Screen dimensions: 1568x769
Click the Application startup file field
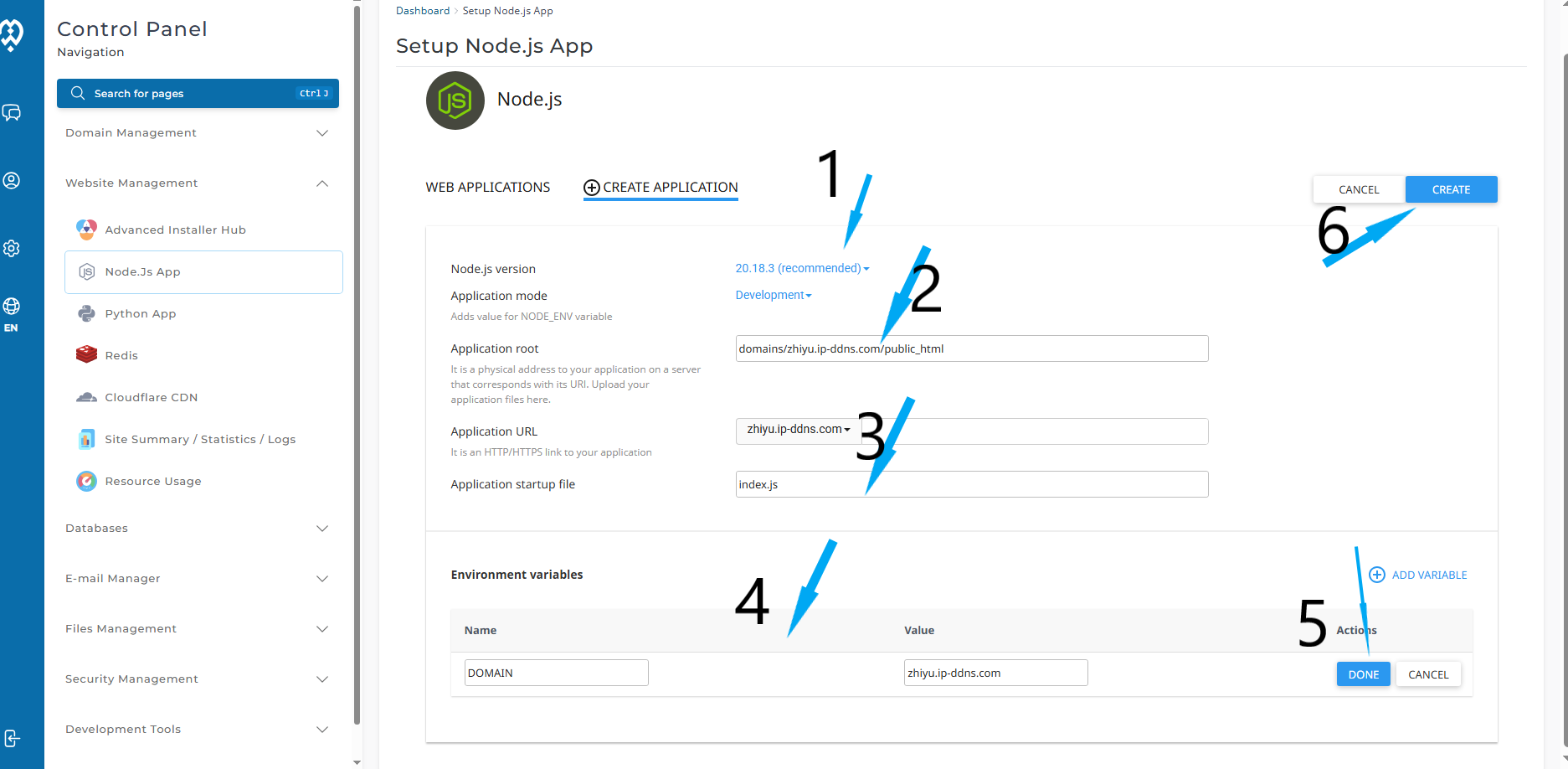tap(971, 484)
